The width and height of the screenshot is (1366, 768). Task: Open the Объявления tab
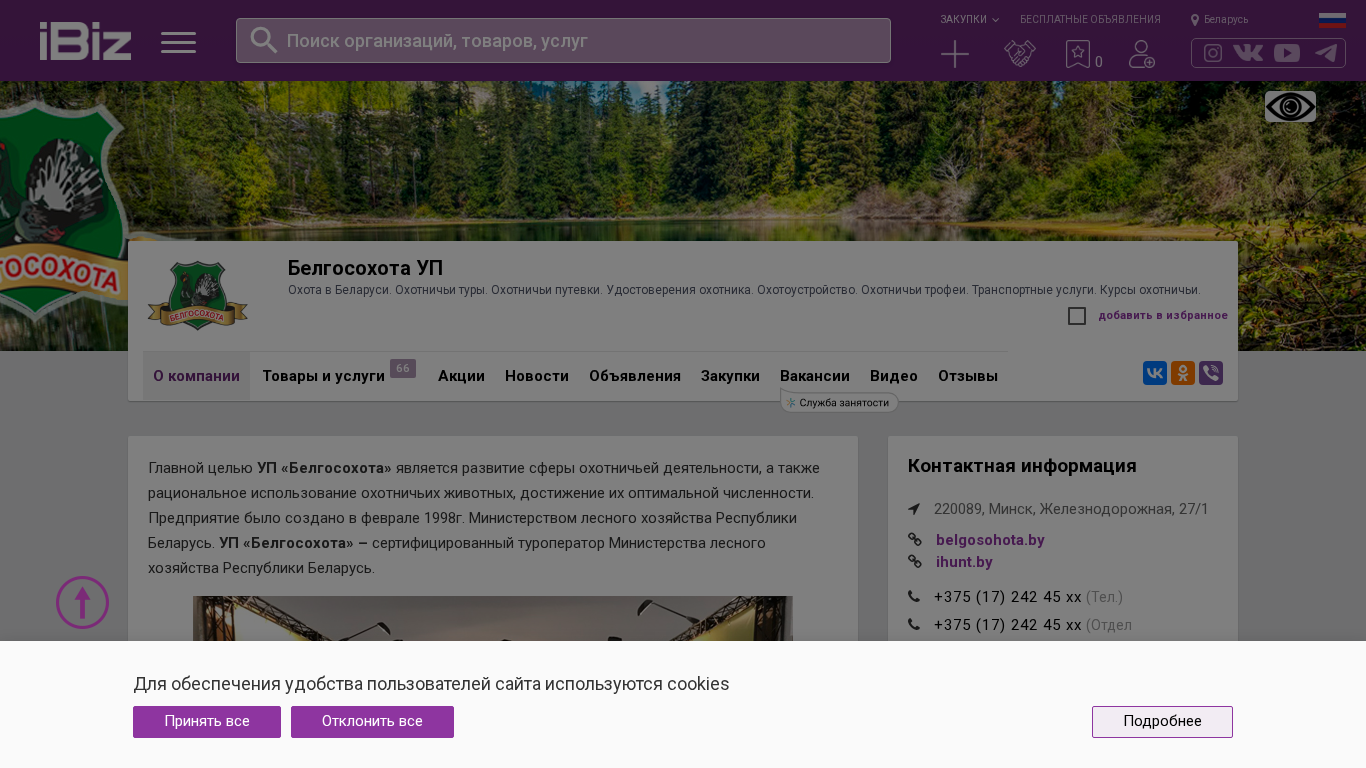click(x=635, y=376)
